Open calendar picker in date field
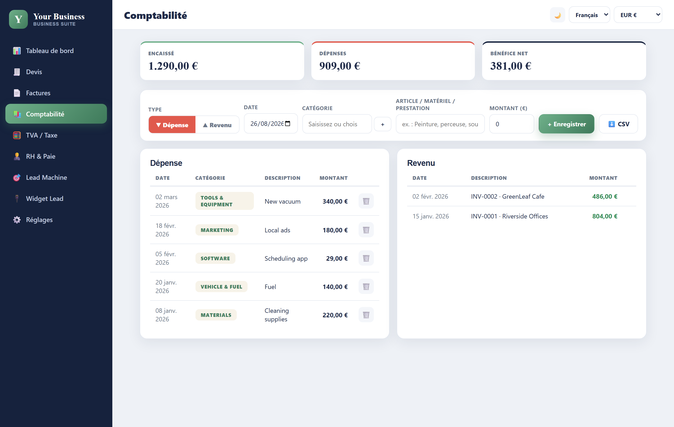The image size is (674, 427). (x=288, y=124)
